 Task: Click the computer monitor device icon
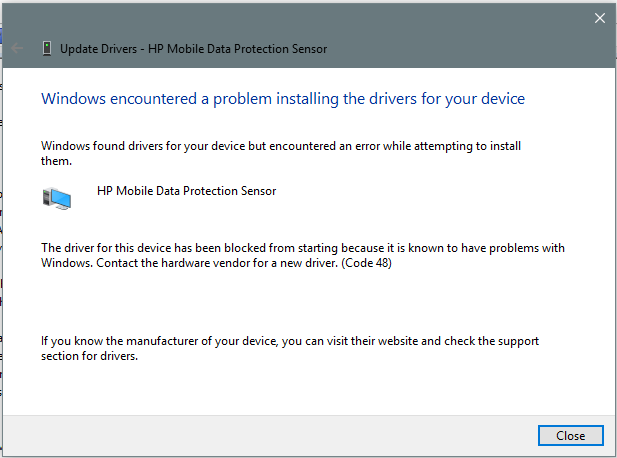click(57, 197)
